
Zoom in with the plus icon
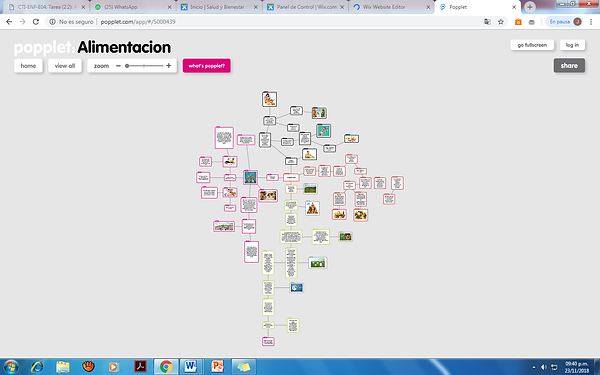coord(168,66)
